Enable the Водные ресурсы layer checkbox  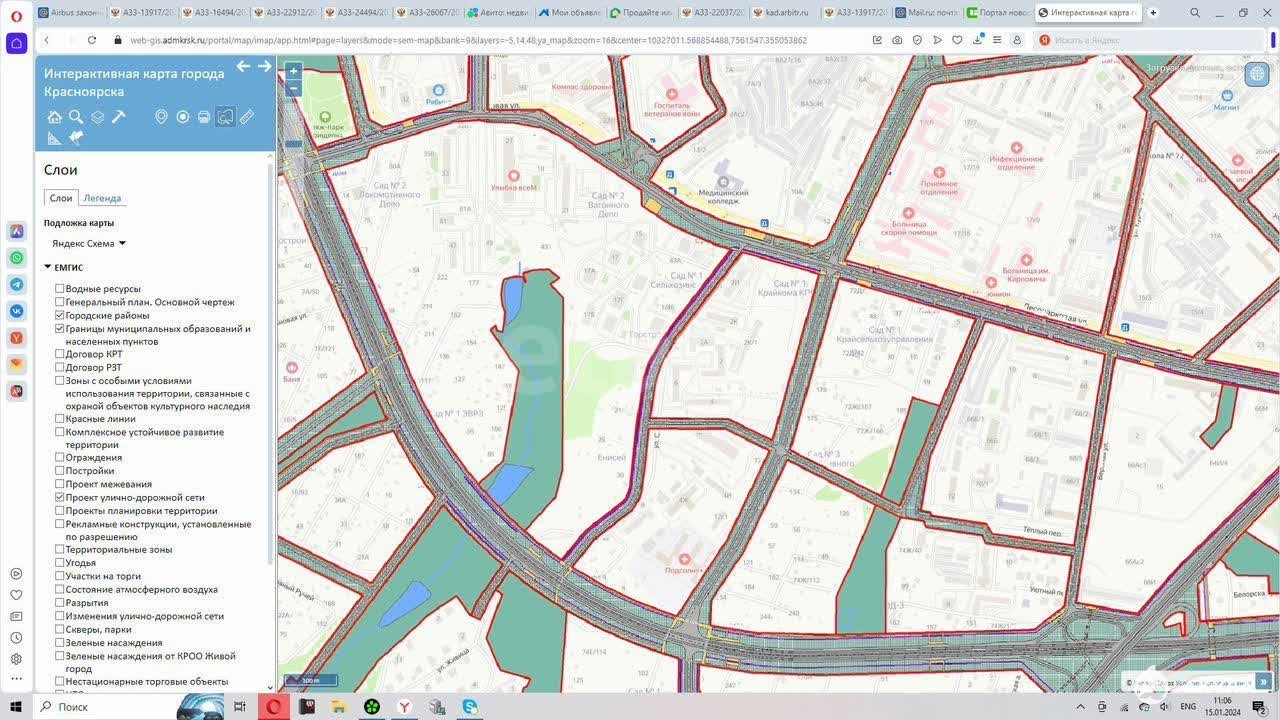60,289
